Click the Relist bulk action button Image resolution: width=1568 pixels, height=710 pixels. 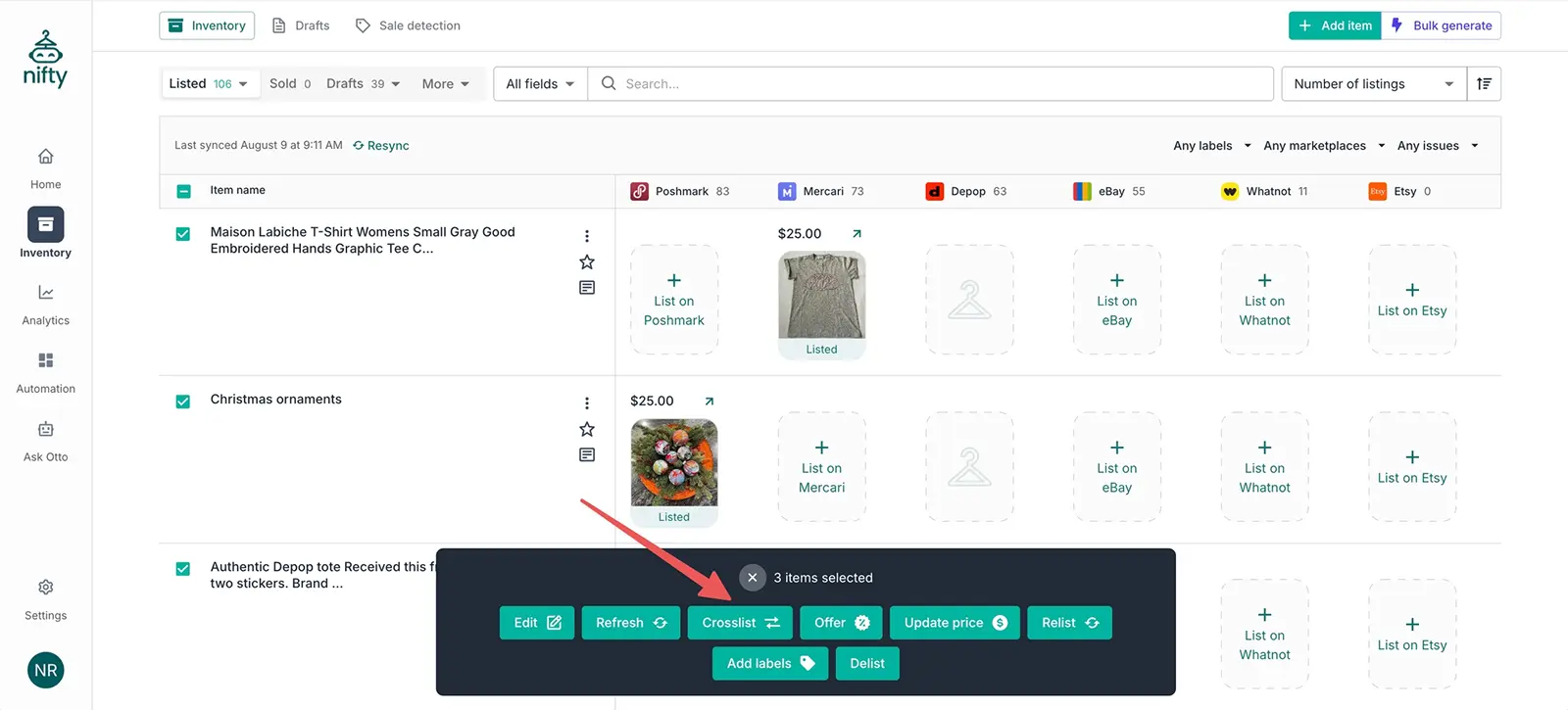point(1070,623)
